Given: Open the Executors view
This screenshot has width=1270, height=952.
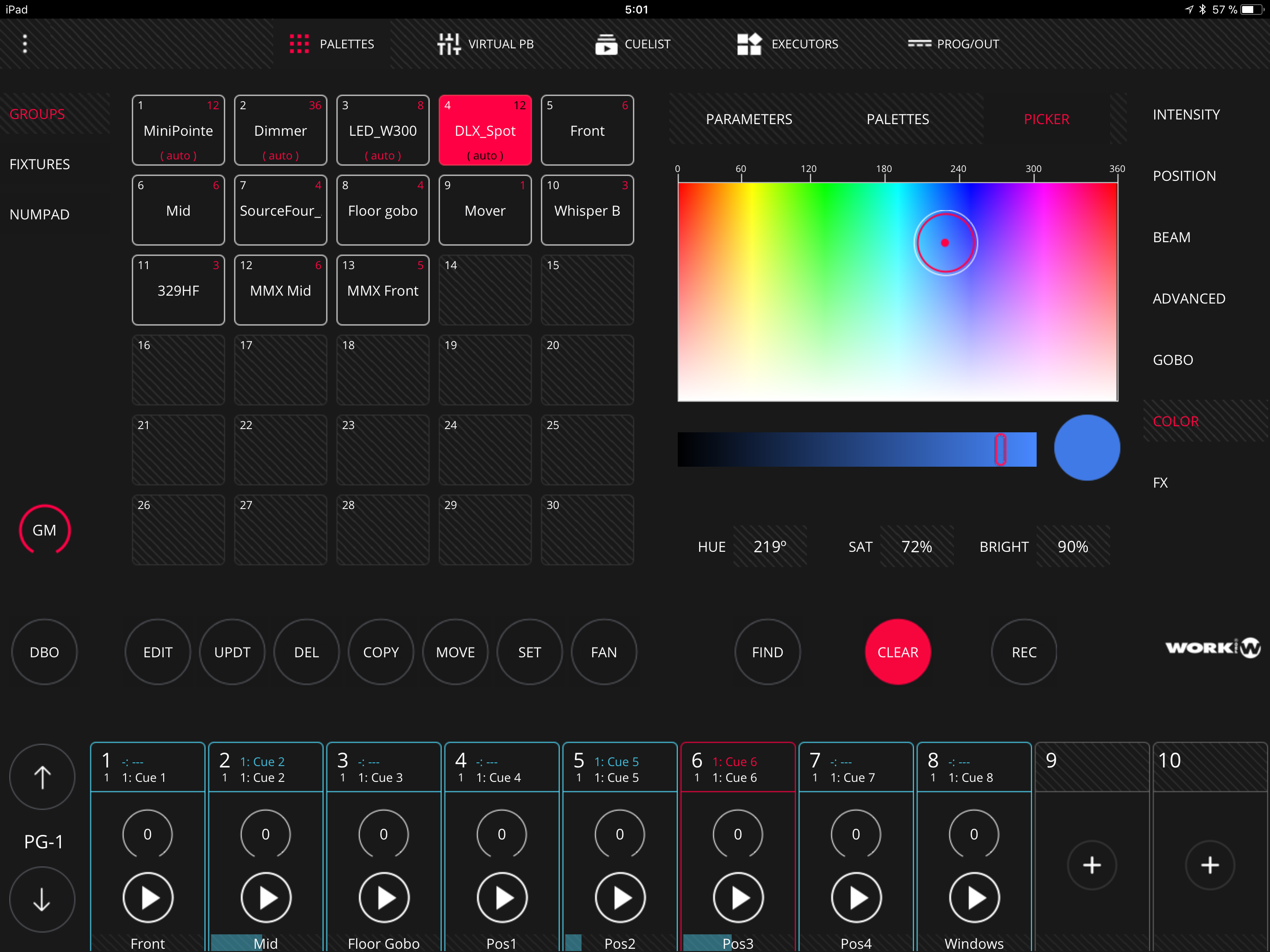Looking at the screenshot, I should pyautogui.click(x=787, y=44).
